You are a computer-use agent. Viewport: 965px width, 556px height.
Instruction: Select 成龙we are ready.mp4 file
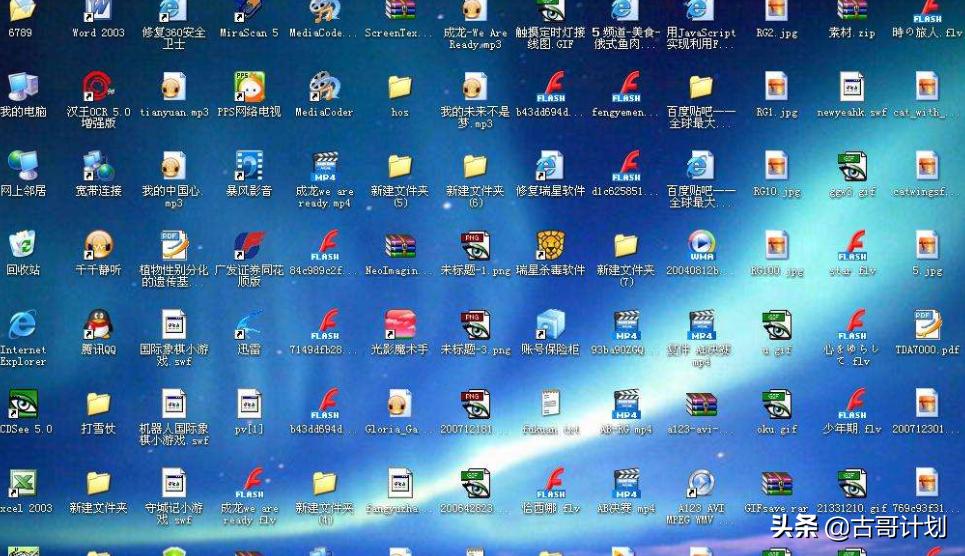[x=324, y=166]
